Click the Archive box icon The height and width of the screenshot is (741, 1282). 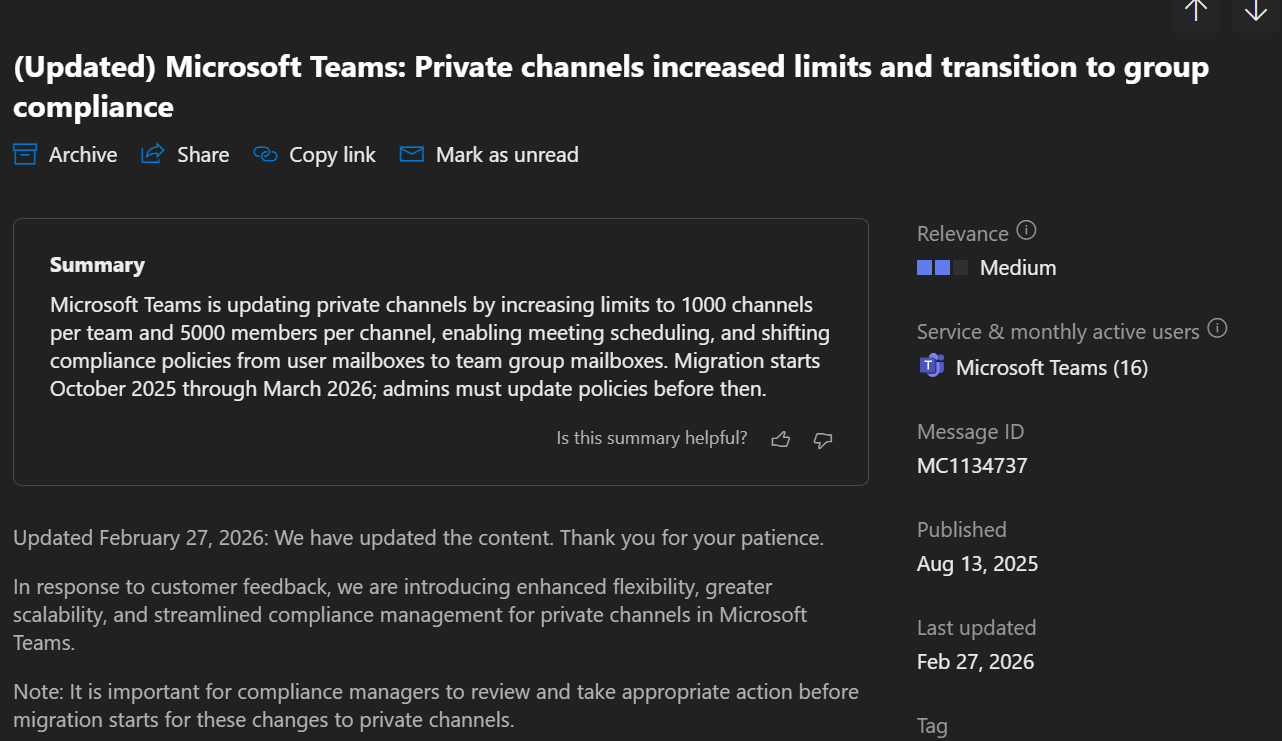pyautogui.click(x=25, y=154)
